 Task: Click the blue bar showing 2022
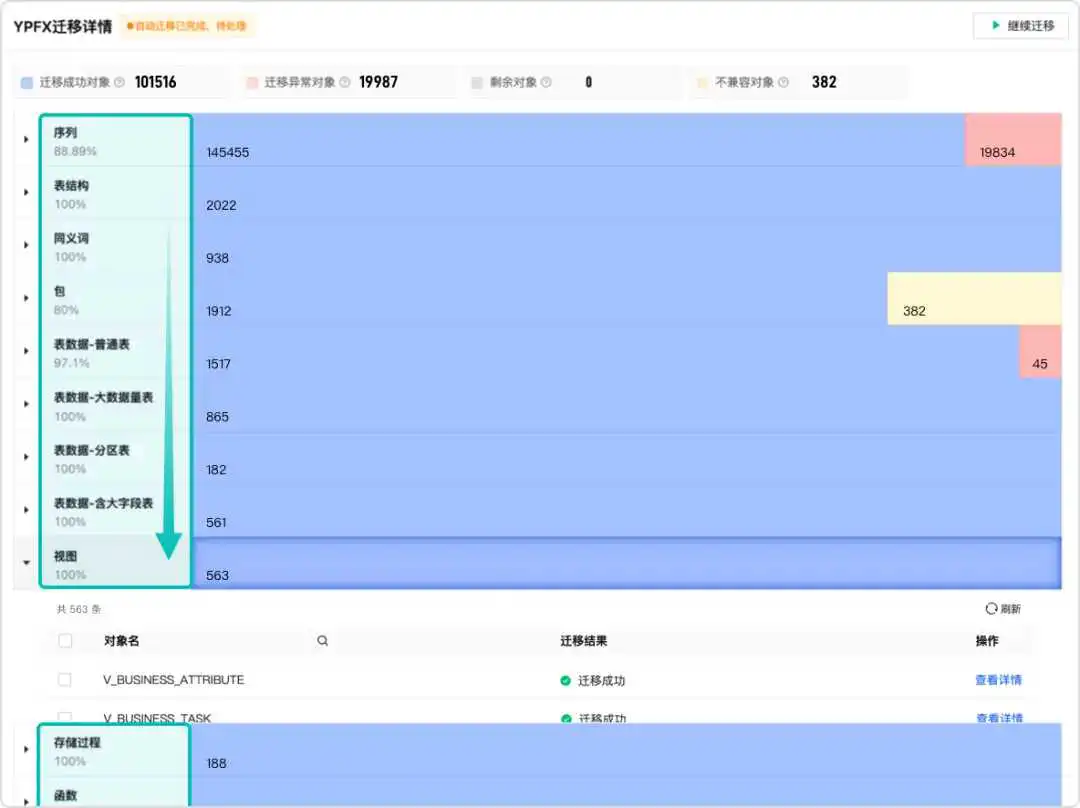627,193
